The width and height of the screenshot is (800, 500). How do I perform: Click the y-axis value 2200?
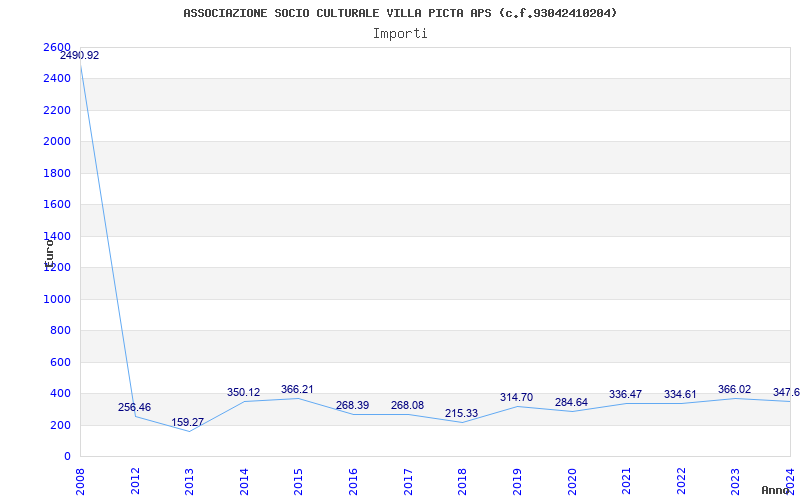[57, 110]
